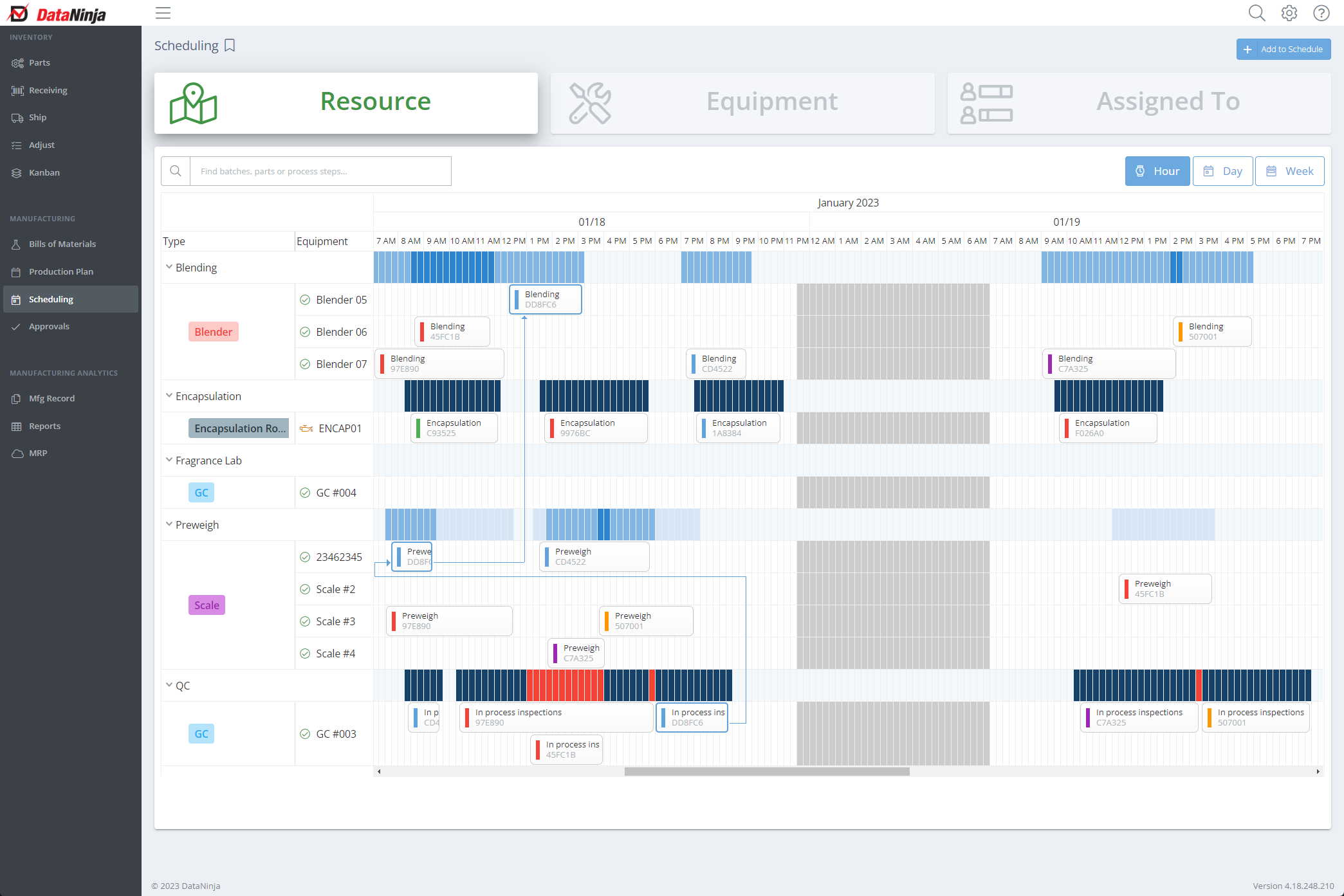This screenshot has width=1344, height=896.
Task: Click the Receiving barcode icon
Action: 17,91
